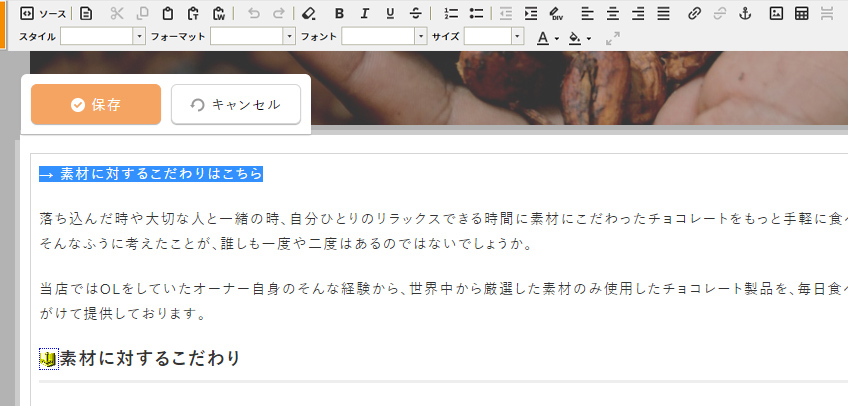
Task: Click the Paste from Word icon
Action: click(218, 13)
